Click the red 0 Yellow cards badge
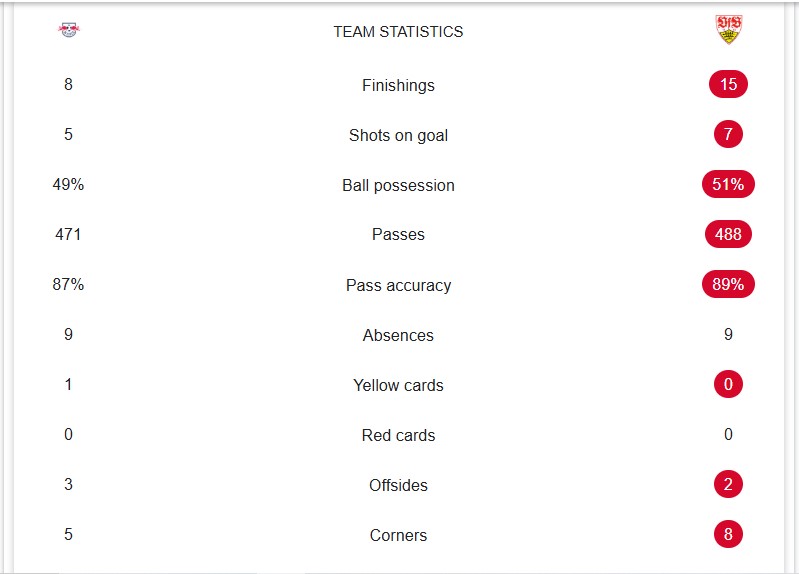 tap(728, 384)
